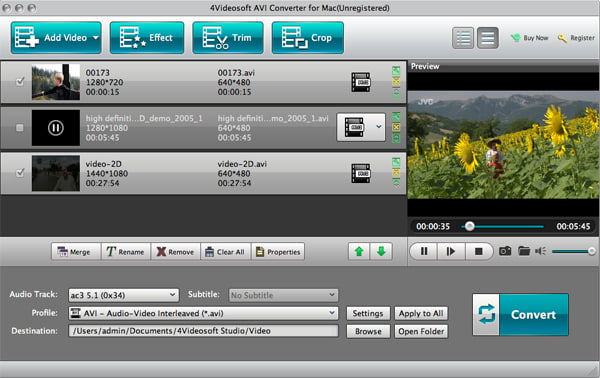Move selected video down with green arrow
This screenshot has height=378, width=600.
click(381, 251)
